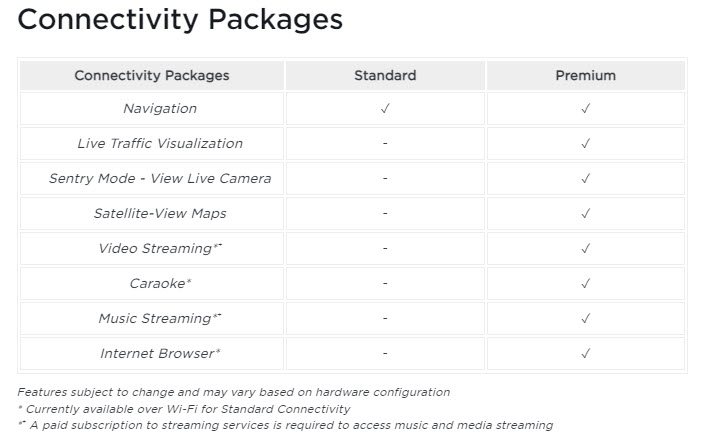The height and width of the screenshot is (438, 703).
Task: Select the Music Streaming feature label
Action: 160,318
